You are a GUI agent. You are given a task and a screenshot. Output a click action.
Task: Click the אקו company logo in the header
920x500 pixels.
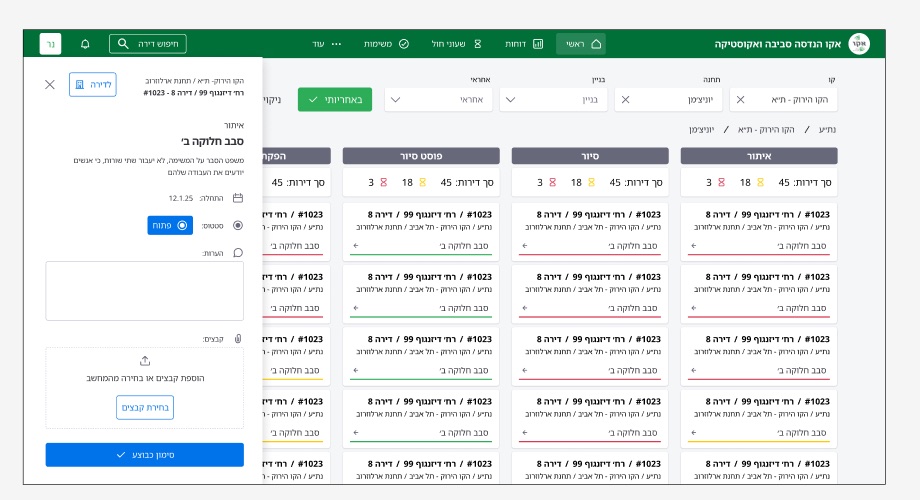click(x=859, y=44)
